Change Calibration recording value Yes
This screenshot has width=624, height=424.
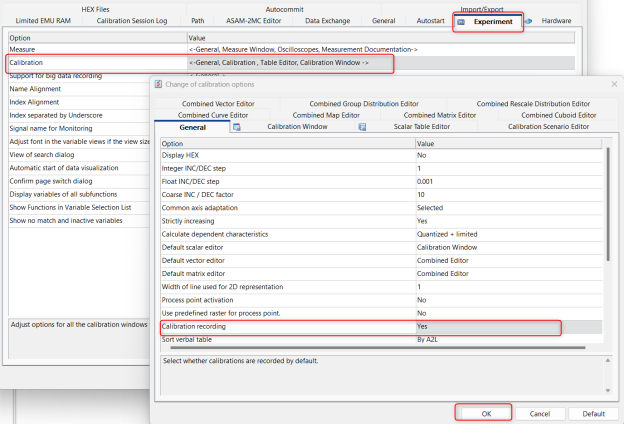[x=509, y=326]
